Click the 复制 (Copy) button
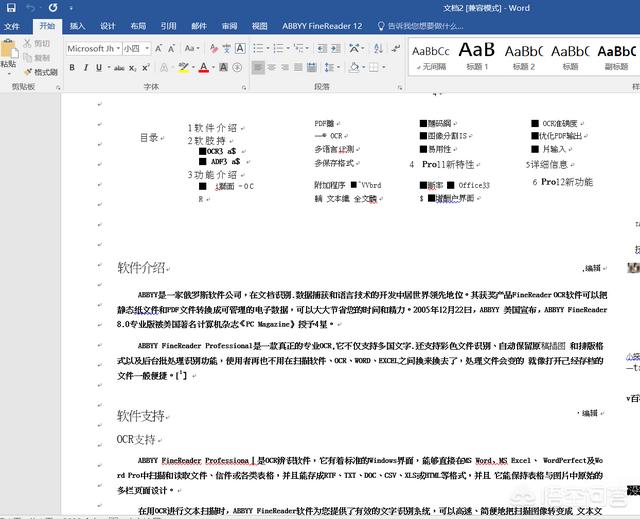This screenshot has height=519, width=640. (37, 58)
